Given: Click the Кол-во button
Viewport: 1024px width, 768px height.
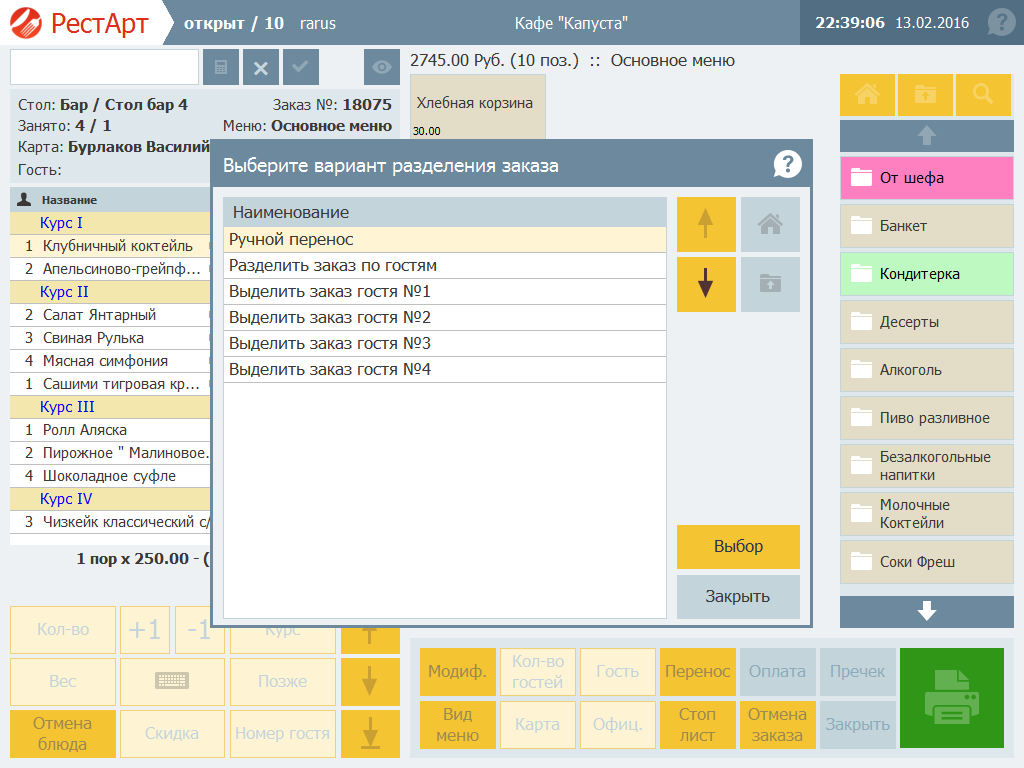Looking at the screenshot, I should point(63,630).
